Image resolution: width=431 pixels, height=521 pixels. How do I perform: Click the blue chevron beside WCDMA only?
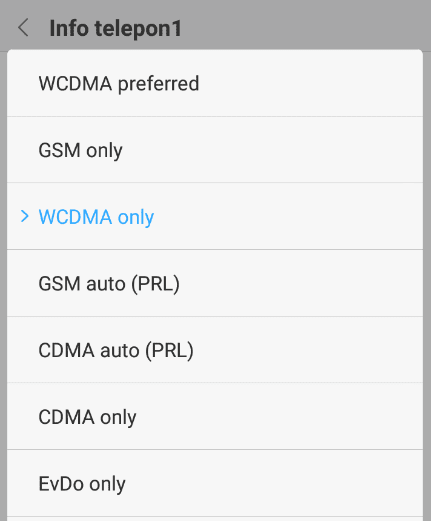(24, 216)
